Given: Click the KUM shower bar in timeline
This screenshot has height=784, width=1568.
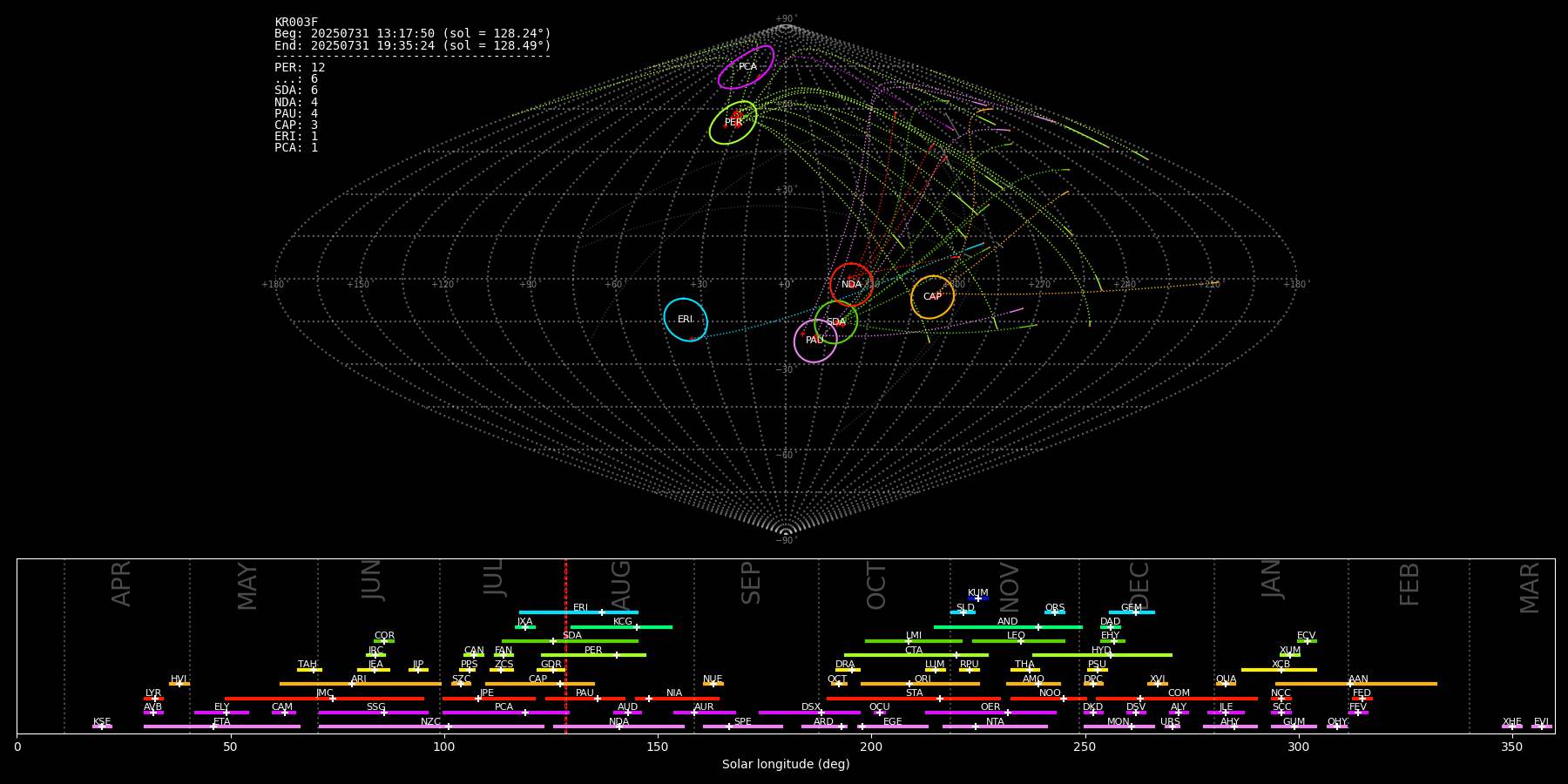Looking at the screenshot, I should click(978, 598).
